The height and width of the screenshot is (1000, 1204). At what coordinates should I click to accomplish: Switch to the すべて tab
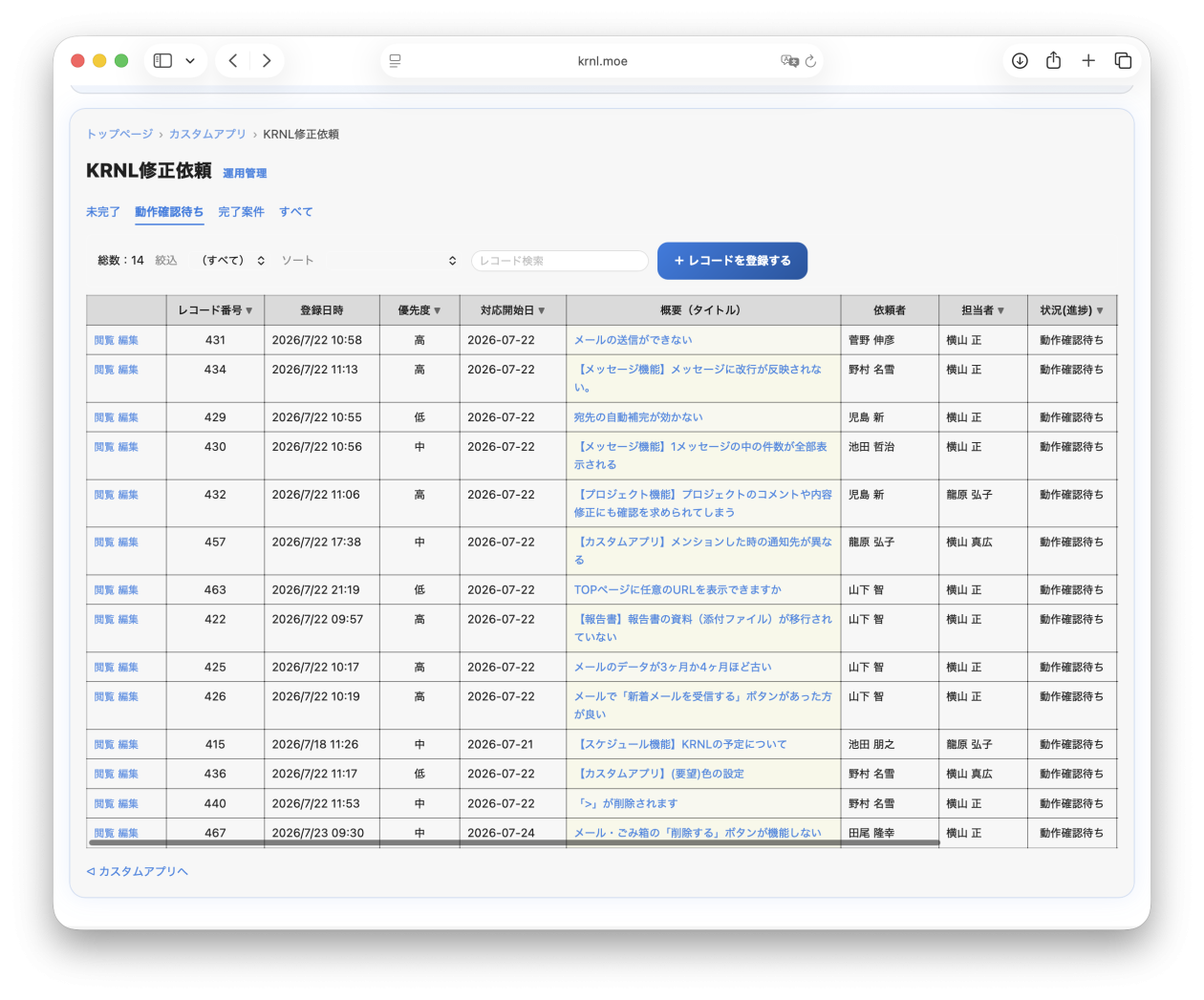[x=295, y=212]
